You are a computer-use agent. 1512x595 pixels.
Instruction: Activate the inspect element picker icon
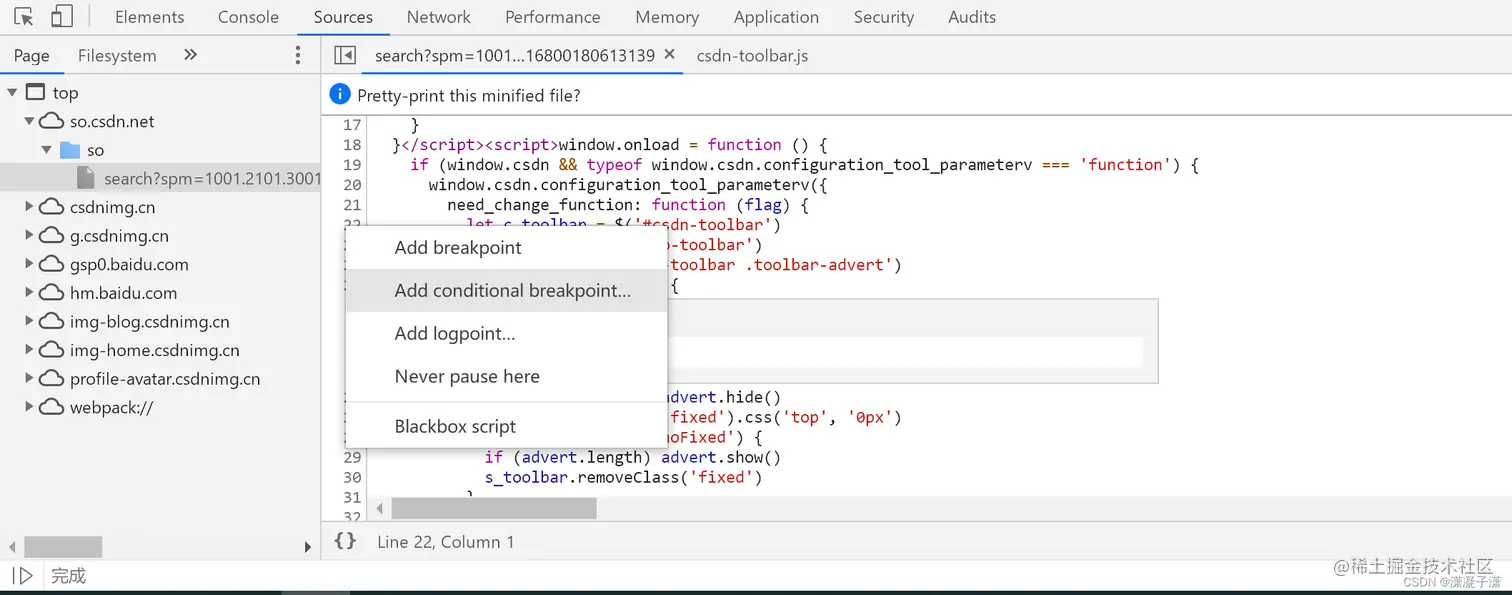[24, 17]
